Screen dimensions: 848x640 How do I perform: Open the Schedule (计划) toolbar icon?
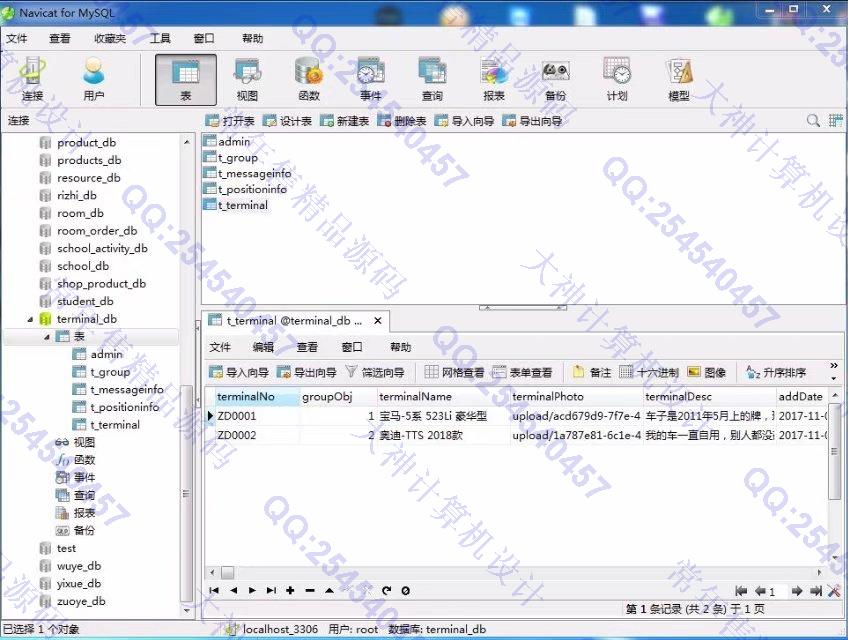617,79
